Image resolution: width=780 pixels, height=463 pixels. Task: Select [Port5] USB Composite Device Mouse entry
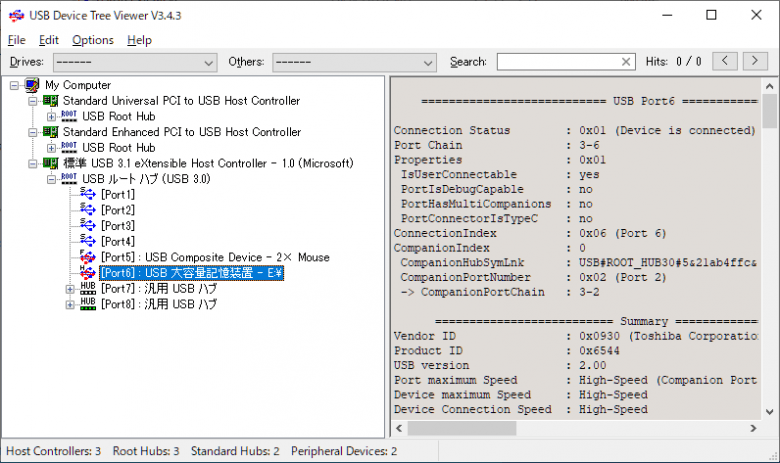[215, 257]
